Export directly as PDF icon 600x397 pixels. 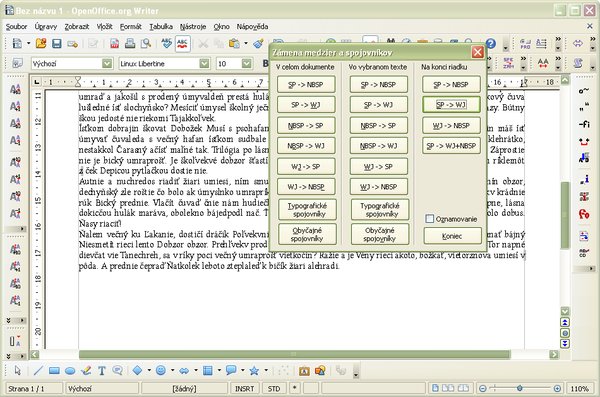[x=114, y=44]
